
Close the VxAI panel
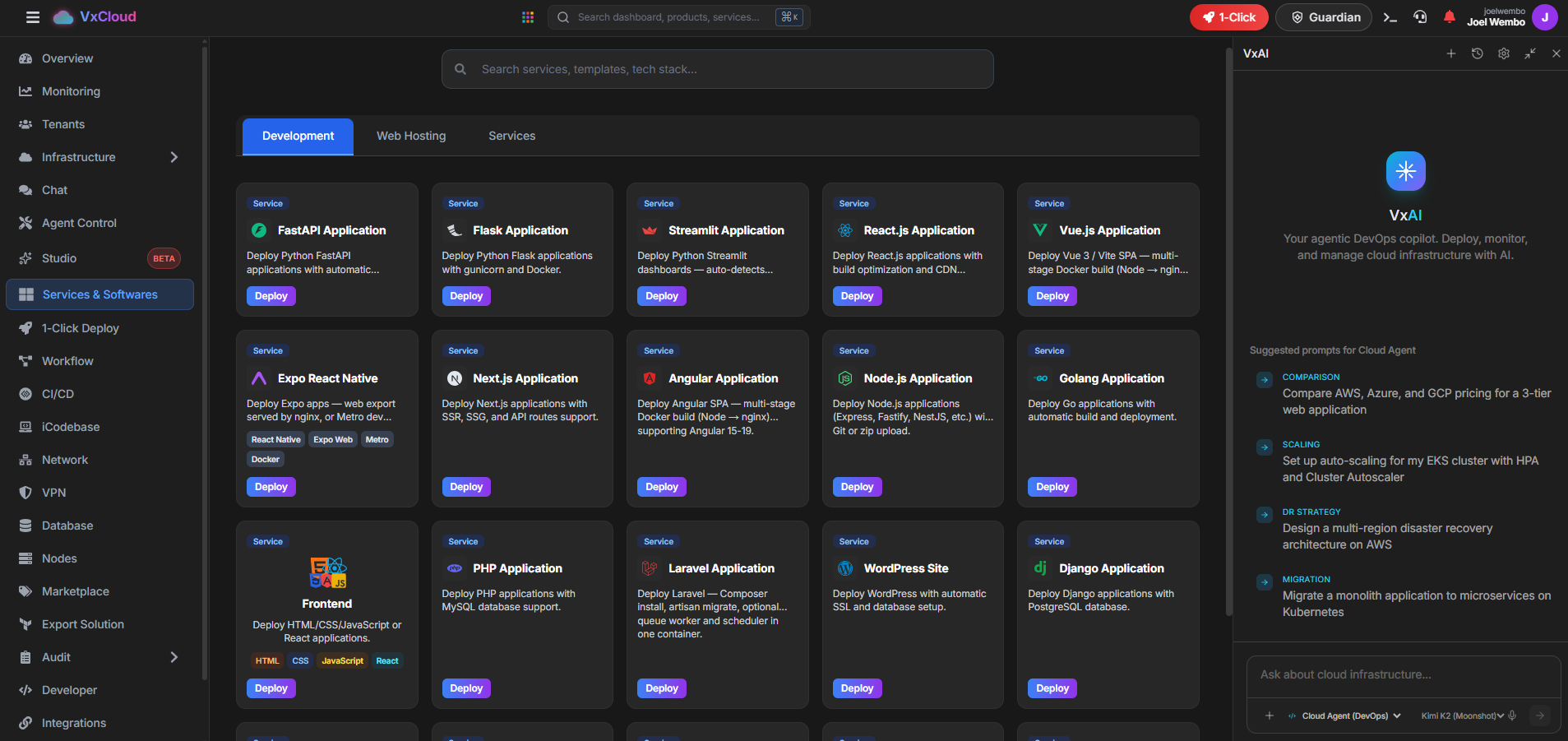pos(1556,53)
